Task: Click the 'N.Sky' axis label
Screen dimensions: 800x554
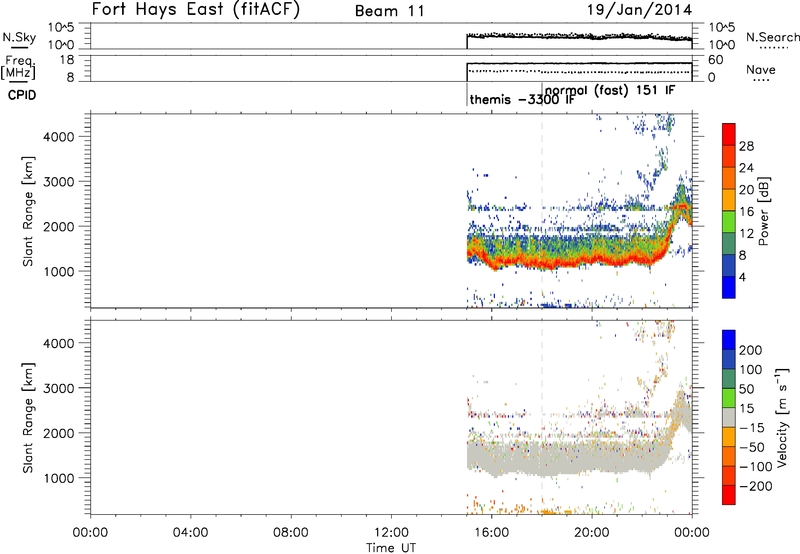Action: (x=19, y=37)
